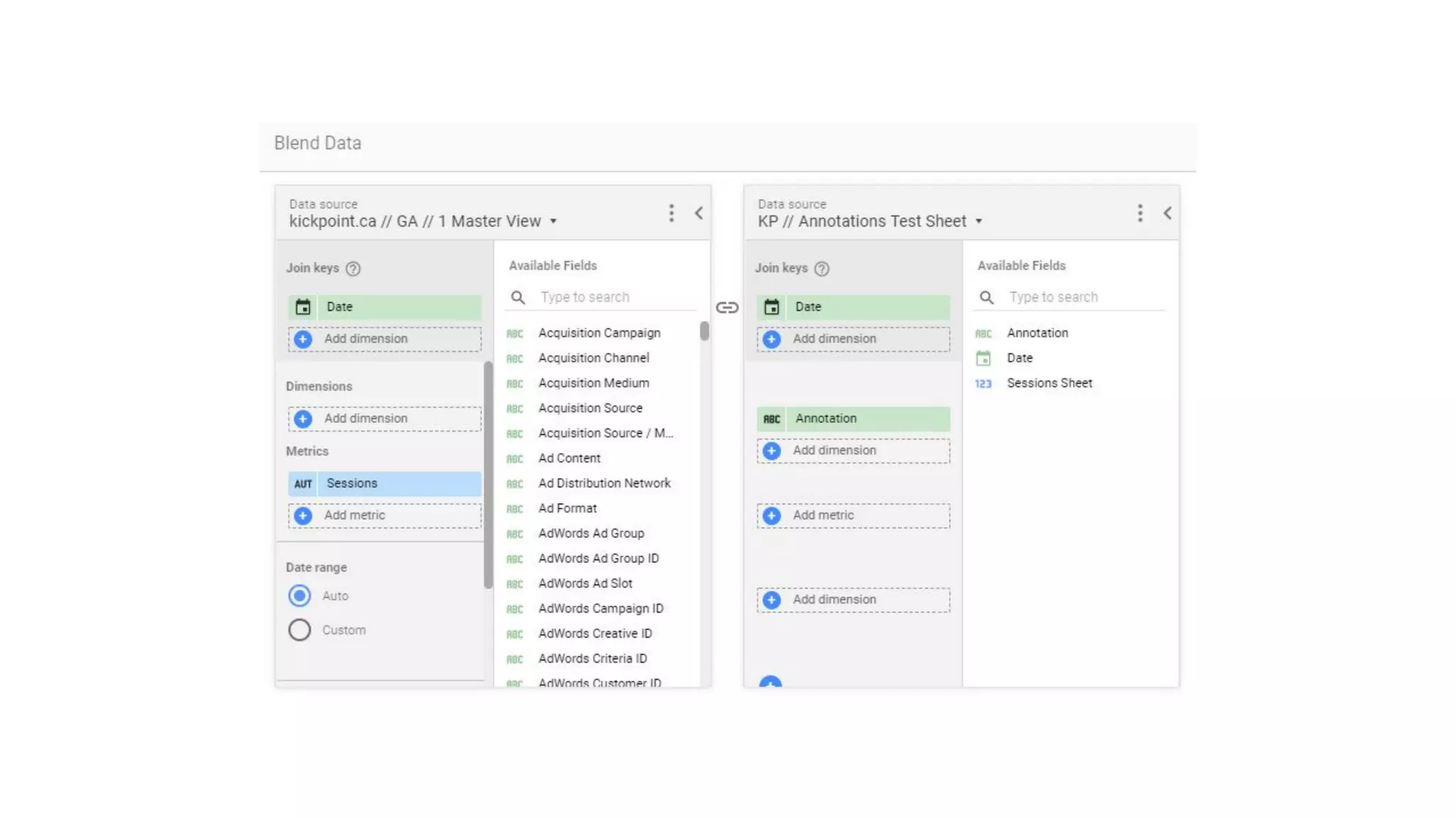
Task: Choose the Acquisition Channel field
Action: pos(593,358)
